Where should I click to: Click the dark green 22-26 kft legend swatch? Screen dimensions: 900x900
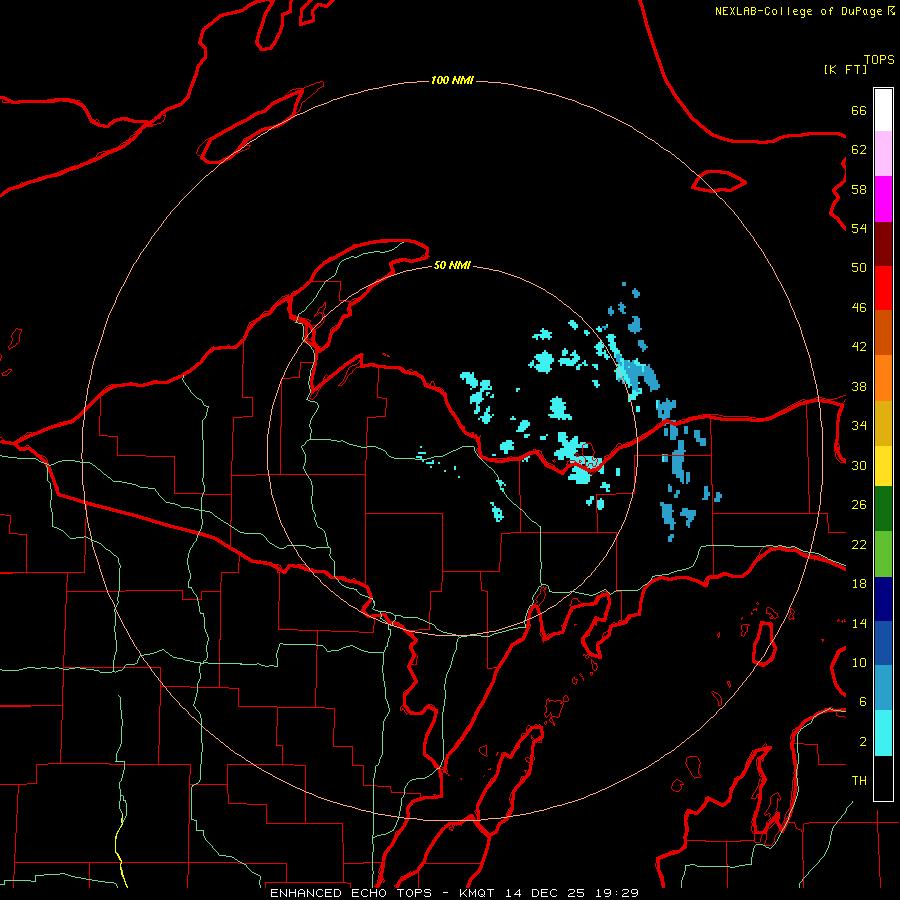tap(883, 509)
